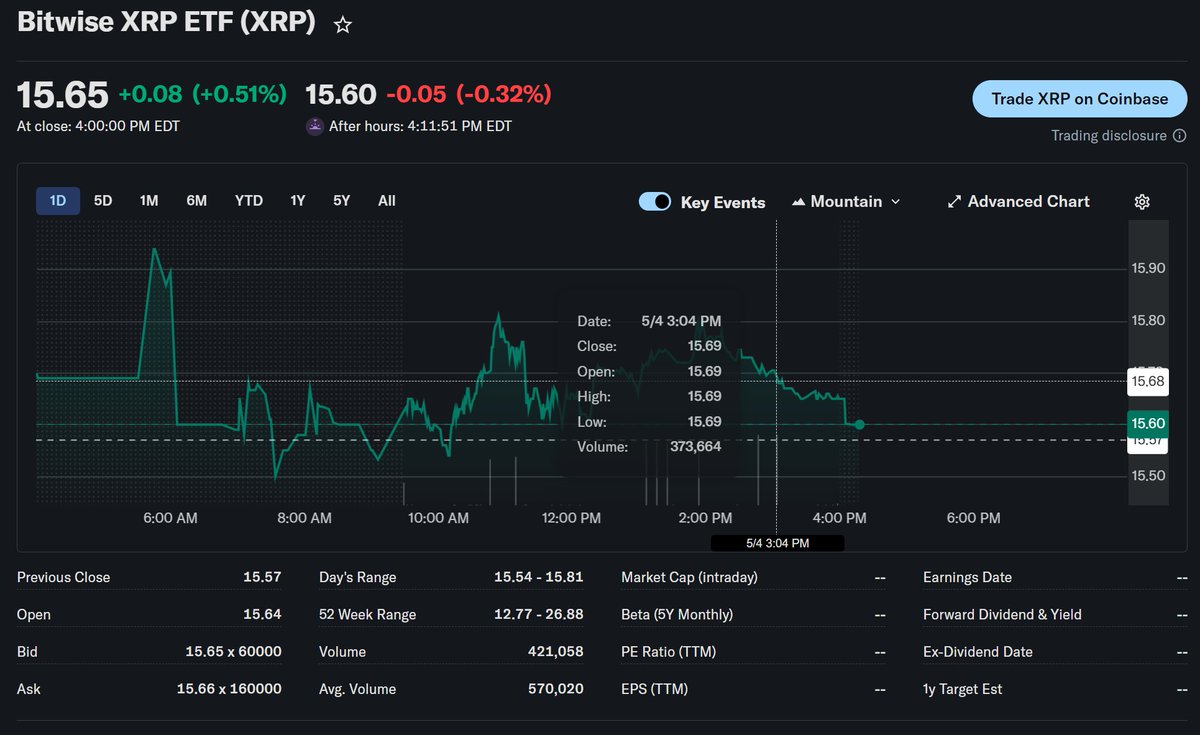Image resolution: width=1200 pixels, height=735 pixels.
Task: Open the Mountain chart type dropdown
Action: 846,202
